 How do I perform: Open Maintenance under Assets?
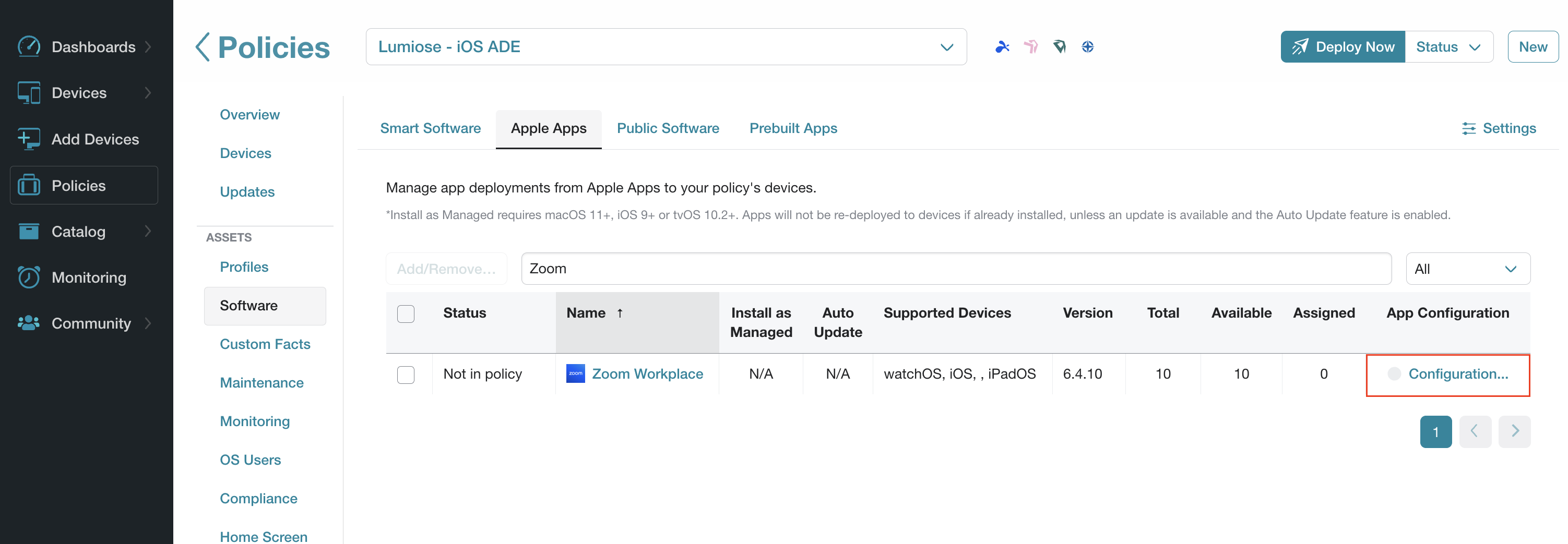click(262, 383)
